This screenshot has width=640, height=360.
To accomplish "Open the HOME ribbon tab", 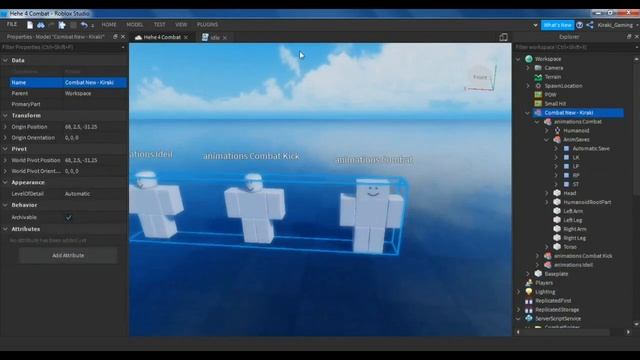I will (109, 24).
